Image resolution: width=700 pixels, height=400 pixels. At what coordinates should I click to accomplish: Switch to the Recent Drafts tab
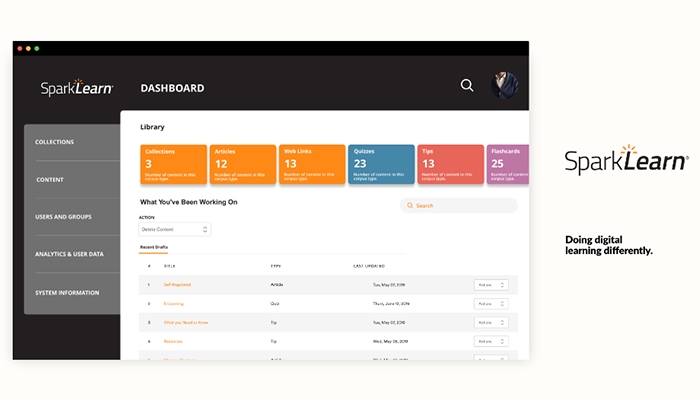pos(154,247)
